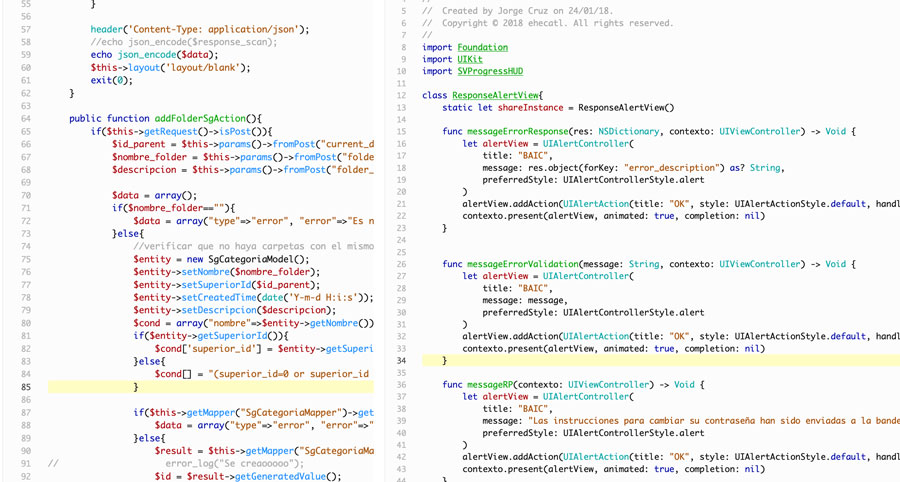Click the '$entity->setDescripcion($descripcion);' line
Image resolution: width=900 pixels, height=482 pixels.
click(x=235, y=310)
